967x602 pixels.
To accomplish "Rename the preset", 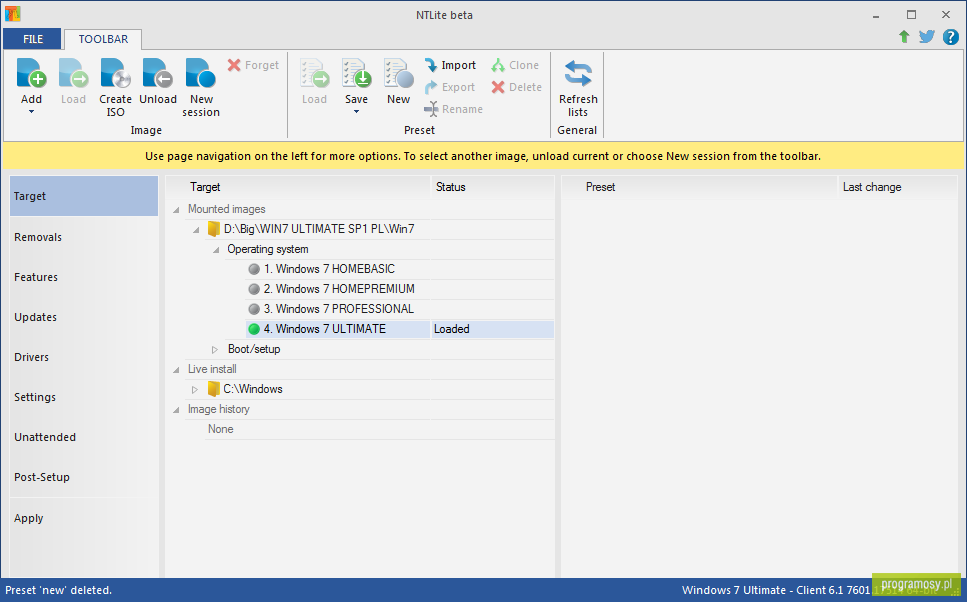I will point(453,109).
